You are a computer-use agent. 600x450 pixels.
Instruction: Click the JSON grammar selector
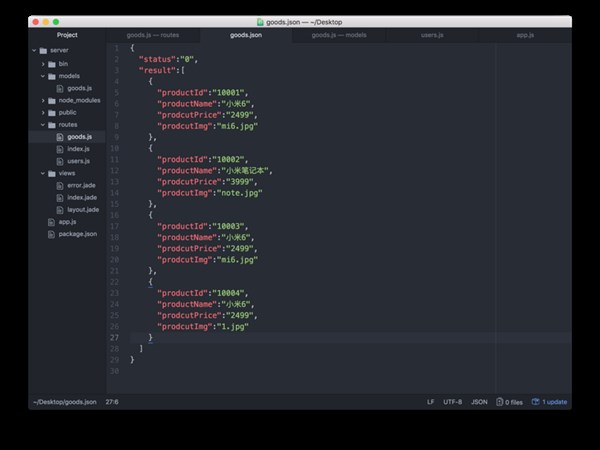tap(479, 402)
